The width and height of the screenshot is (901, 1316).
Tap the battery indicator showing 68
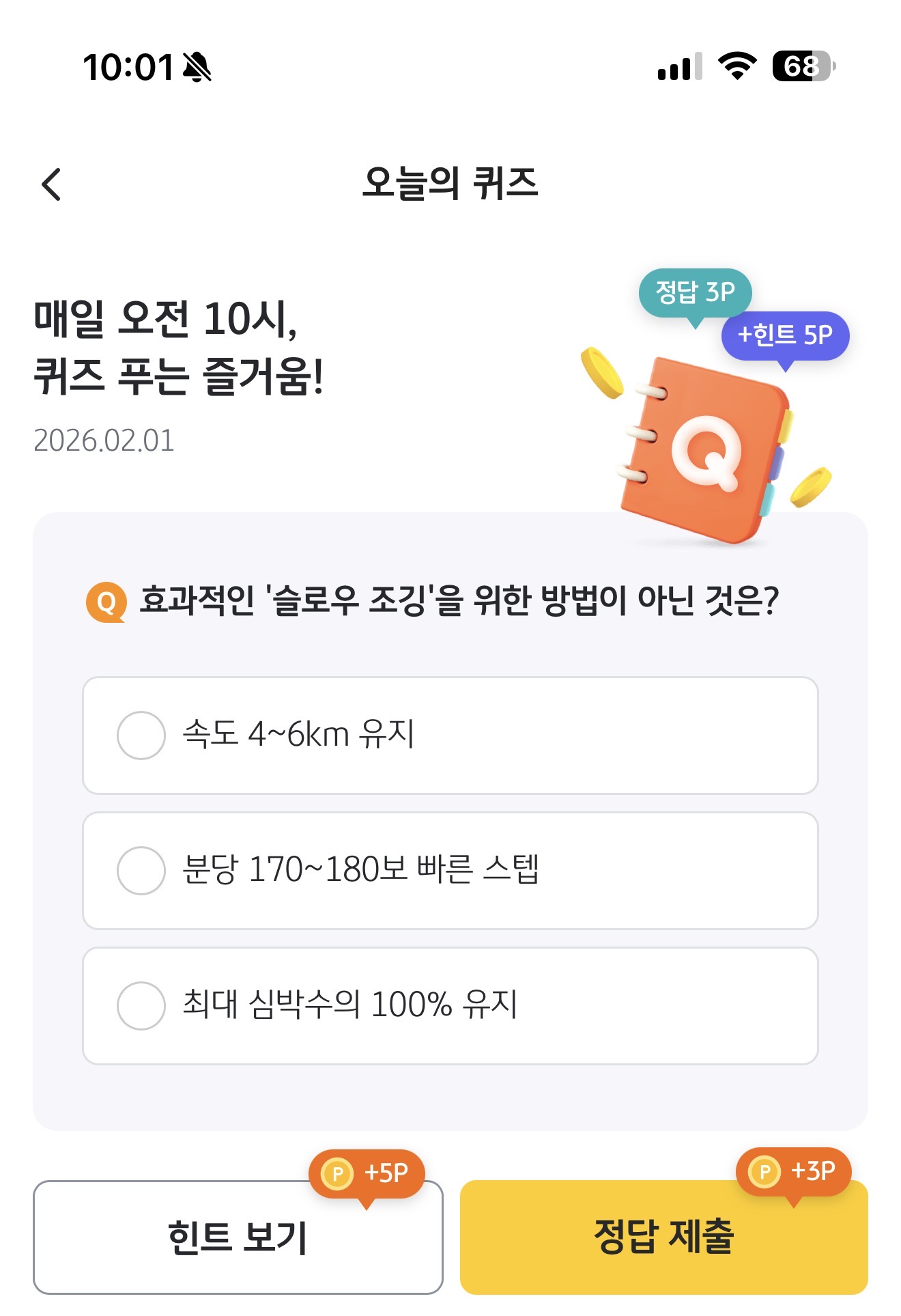pos(804,66)
